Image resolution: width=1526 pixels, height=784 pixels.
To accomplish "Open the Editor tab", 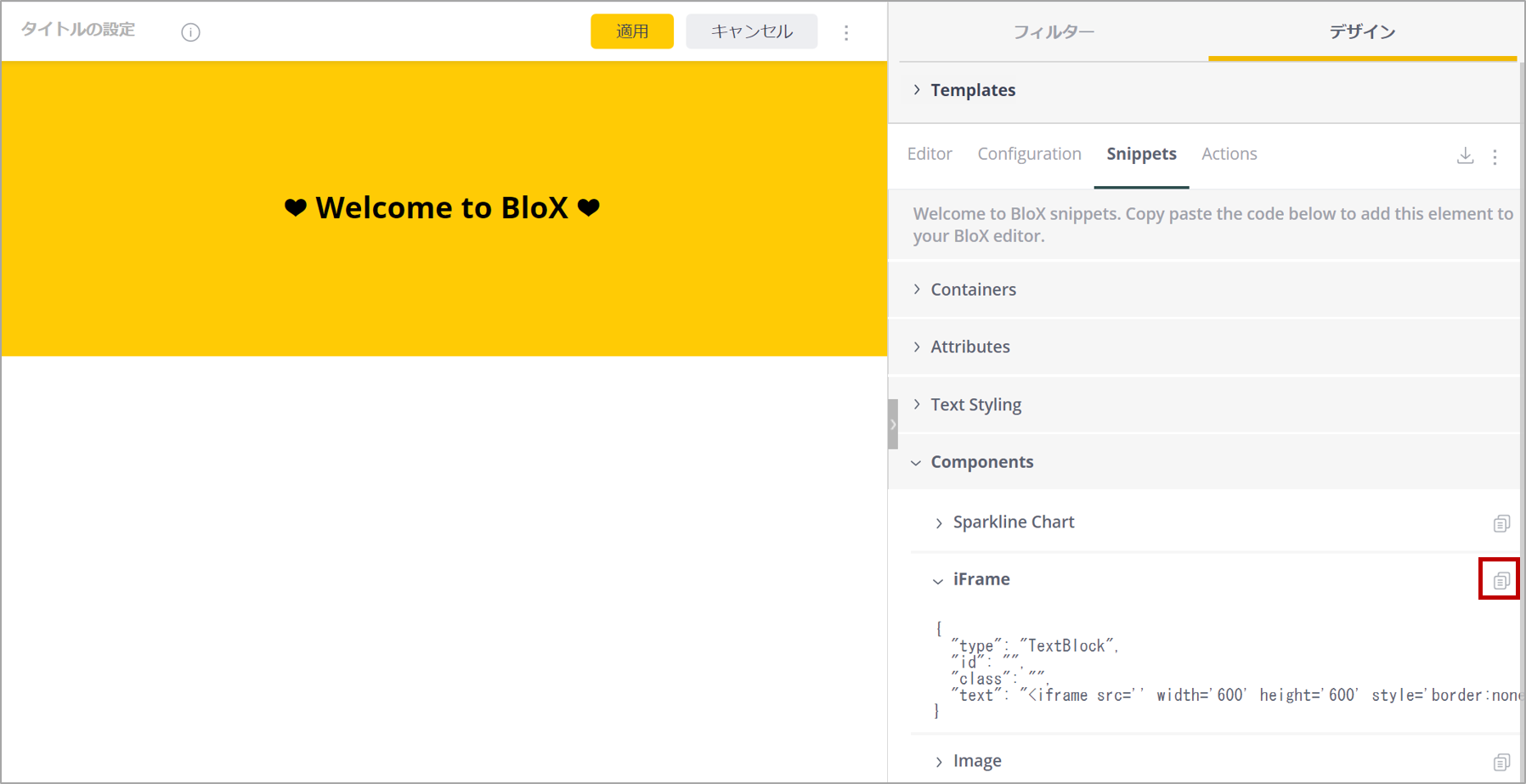I will (x=930, y=154).
